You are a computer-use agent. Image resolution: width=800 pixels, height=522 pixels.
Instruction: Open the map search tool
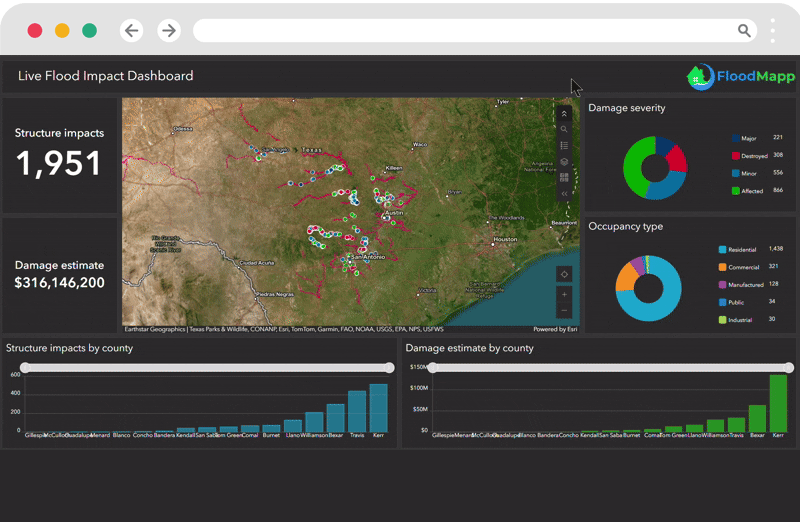[564, 130]
